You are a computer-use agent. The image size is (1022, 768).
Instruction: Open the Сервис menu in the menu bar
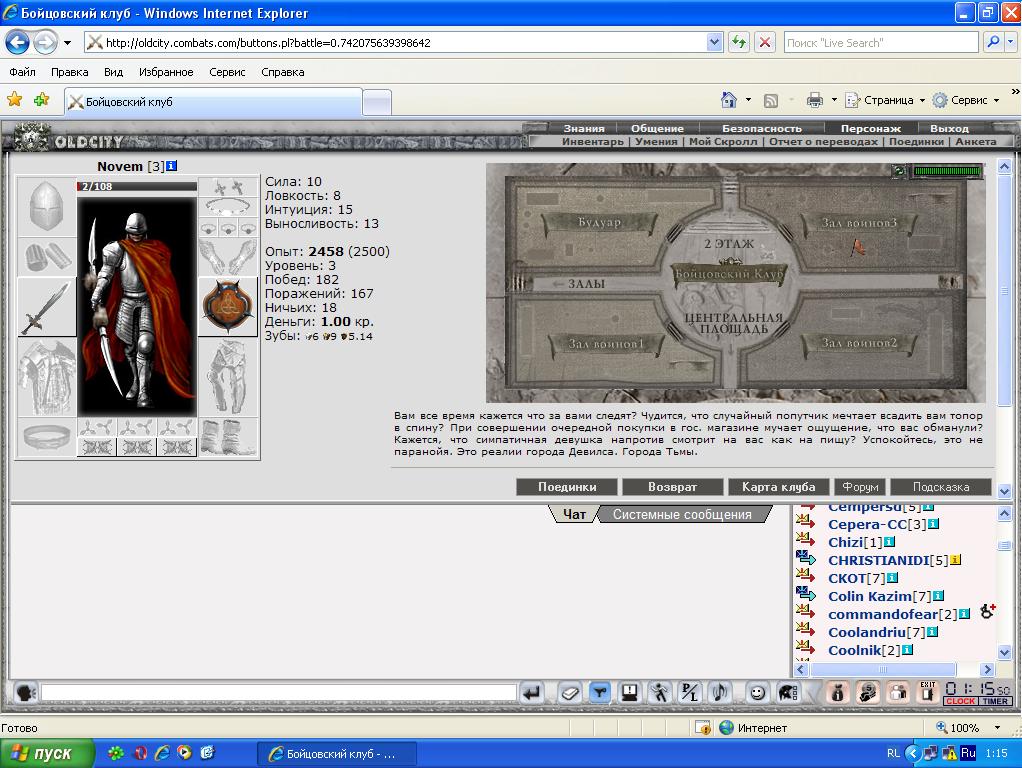point(227,72)
